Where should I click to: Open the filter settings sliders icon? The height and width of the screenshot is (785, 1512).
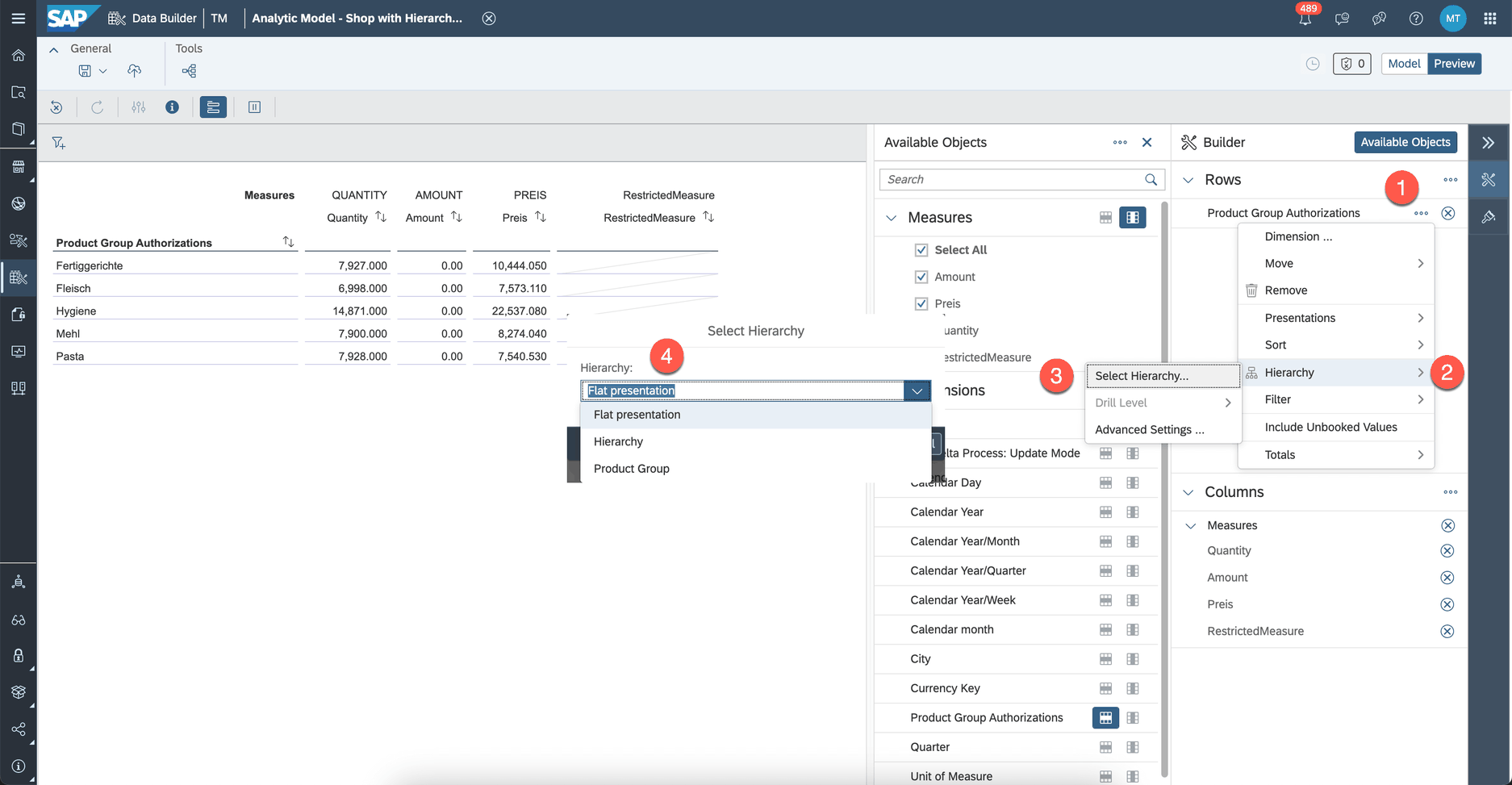(138, 106)
